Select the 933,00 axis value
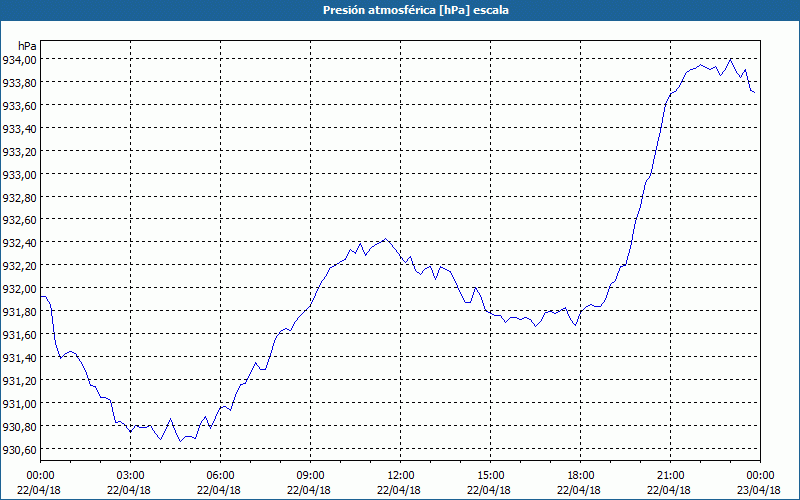The height and width of the screenshot is (500, 800). pyautogui.click(x=19, y=174)
